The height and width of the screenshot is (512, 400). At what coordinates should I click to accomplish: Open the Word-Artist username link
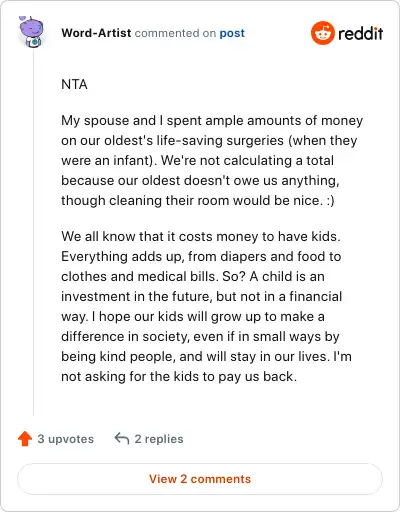tap(96, 33)
